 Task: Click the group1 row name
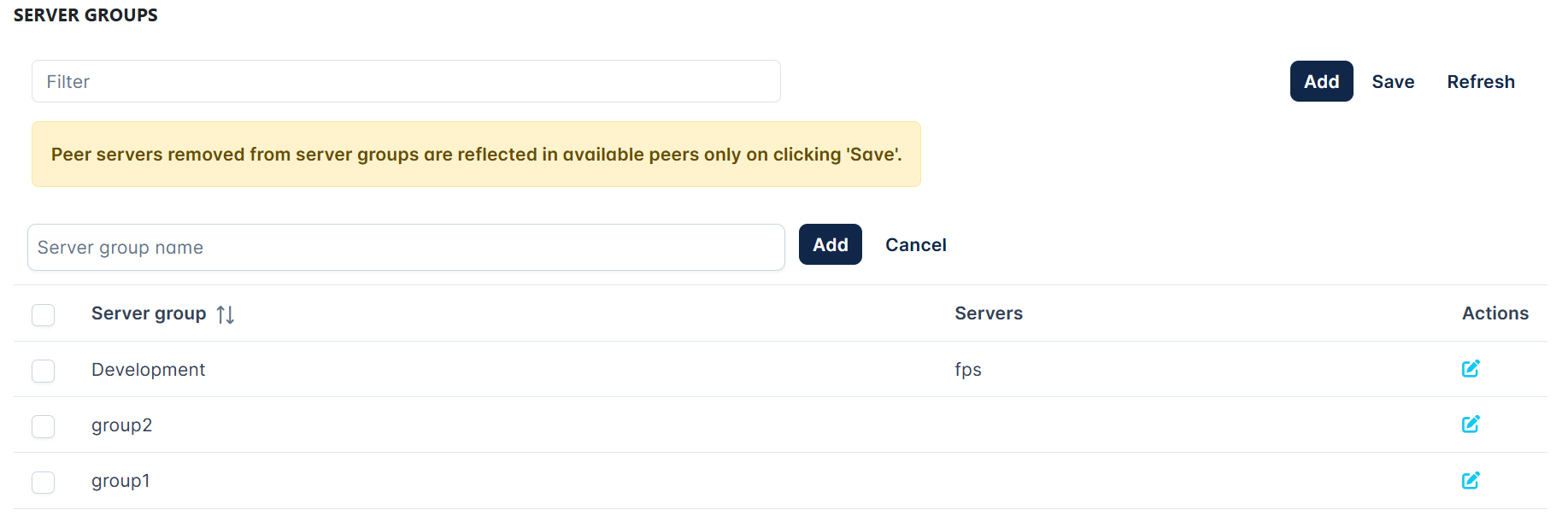pos(120,481)
